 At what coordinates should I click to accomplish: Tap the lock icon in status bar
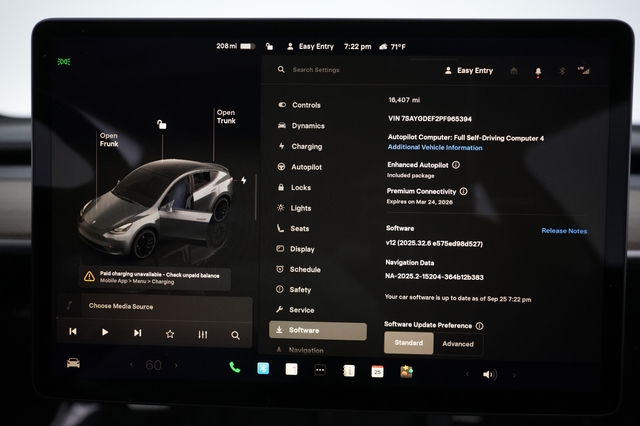[x=269, y=46]
